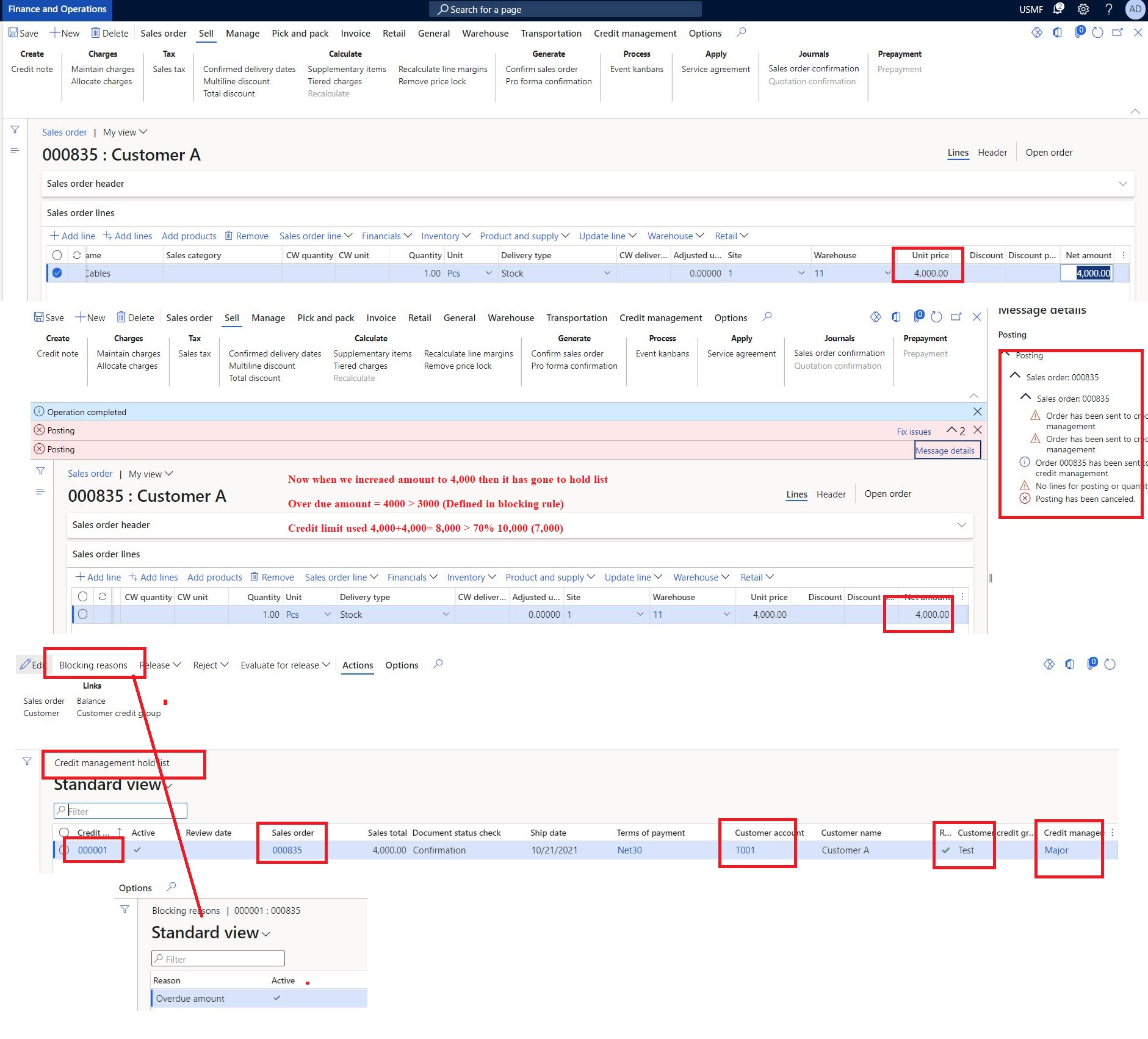Open the filter funnel icon on left pane
The height and width of the screenshot is (1039, 1148).
[15, 129]
